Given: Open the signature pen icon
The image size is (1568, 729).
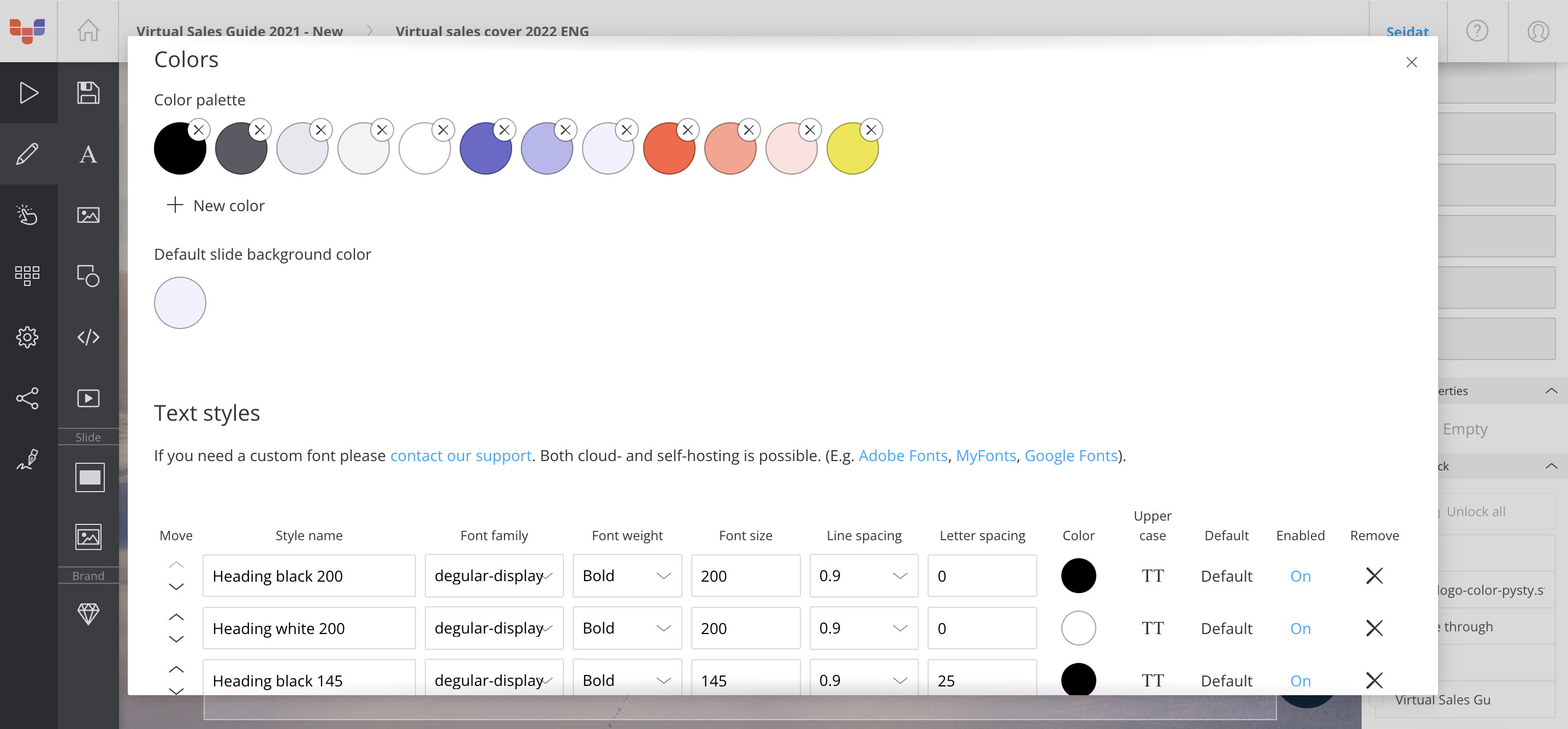Looking at the screenshot, I should [27, 459].
